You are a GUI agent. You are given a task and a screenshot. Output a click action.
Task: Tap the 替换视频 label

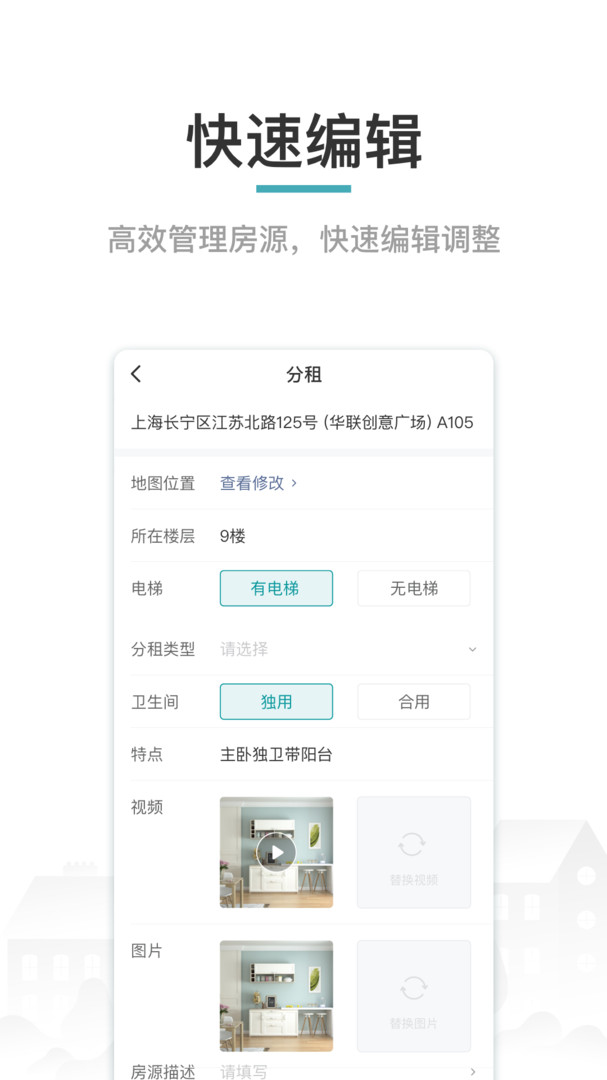pos(413,880)
